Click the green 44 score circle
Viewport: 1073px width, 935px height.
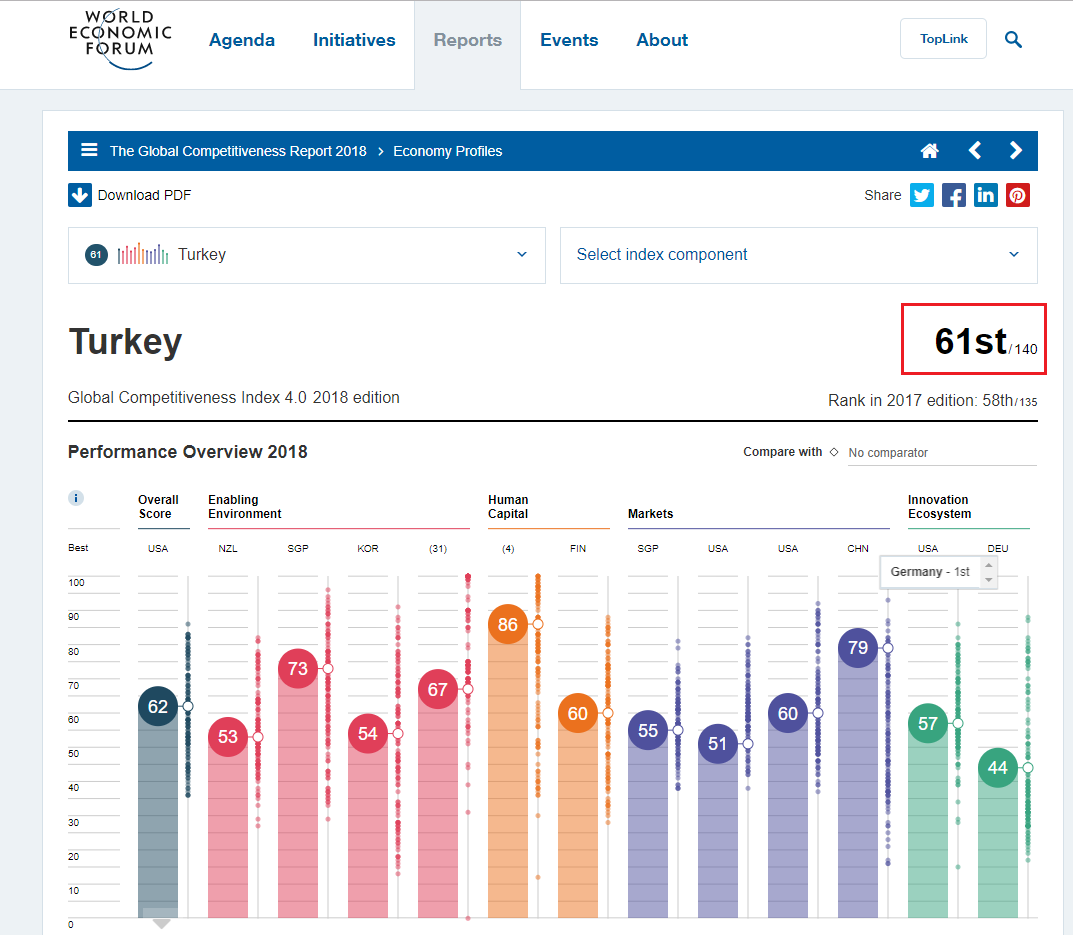tap(998, 767)
